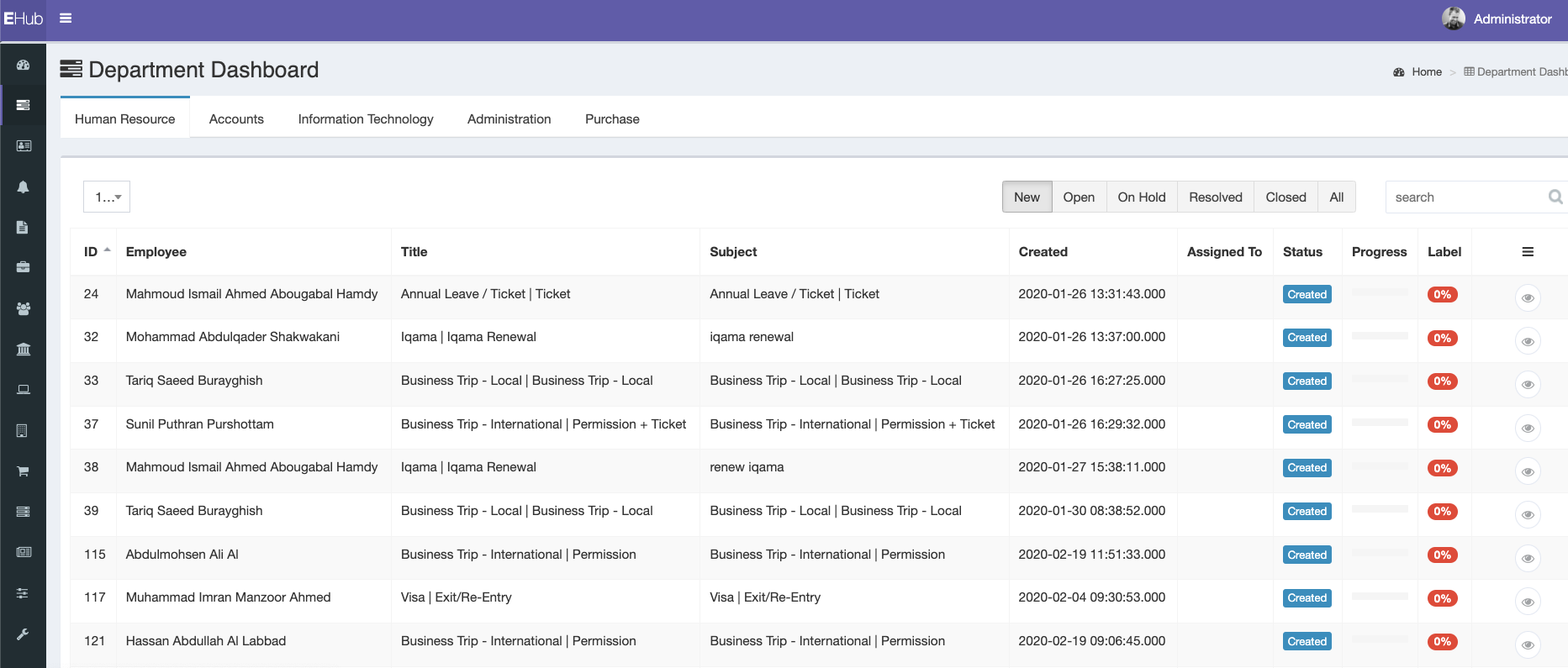Click the bank building icon in sidebar
The image size is (1568, 668).
(23, 349)
